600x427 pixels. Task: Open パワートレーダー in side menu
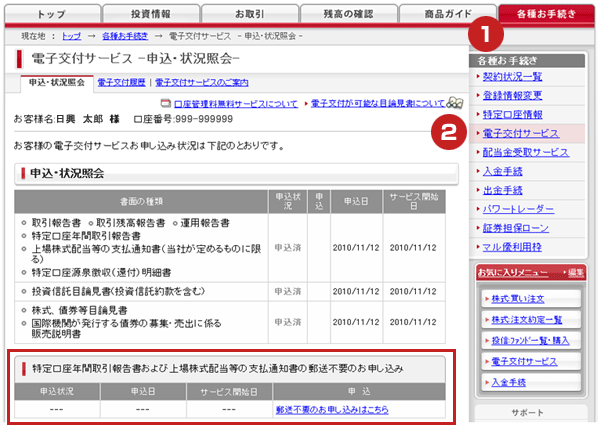point(518,209)
